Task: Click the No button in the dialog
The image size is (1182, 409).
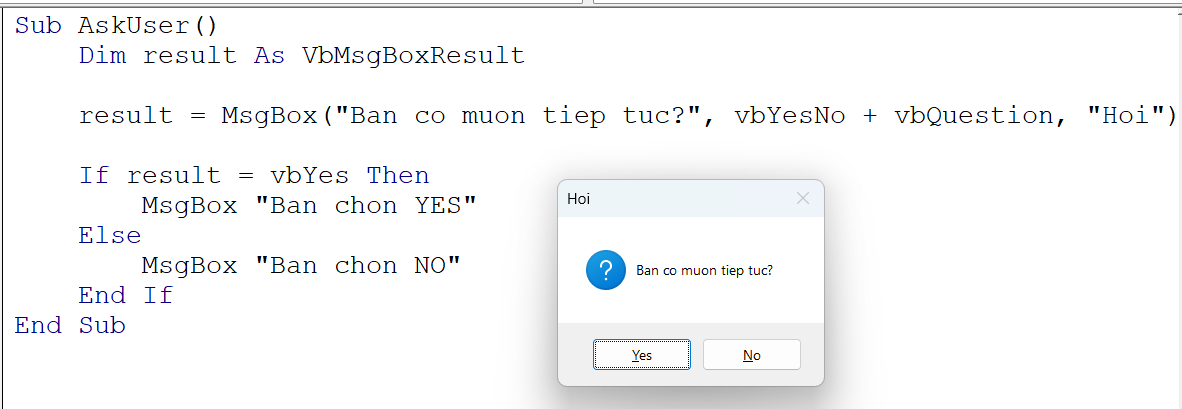Action: (751, 355)
